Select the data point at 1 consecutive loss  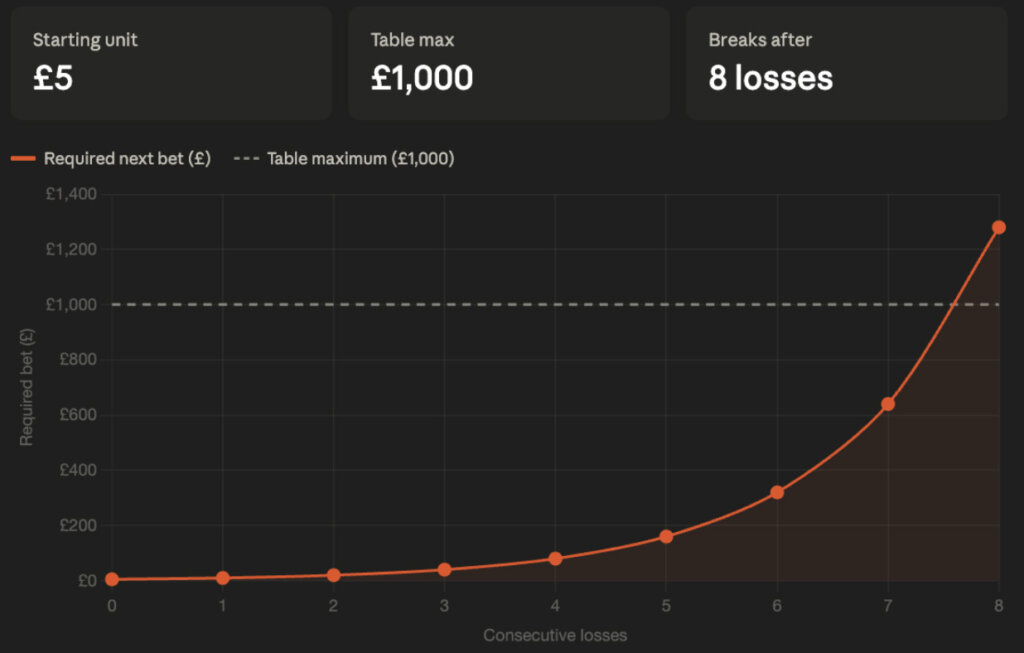(223, 578)
